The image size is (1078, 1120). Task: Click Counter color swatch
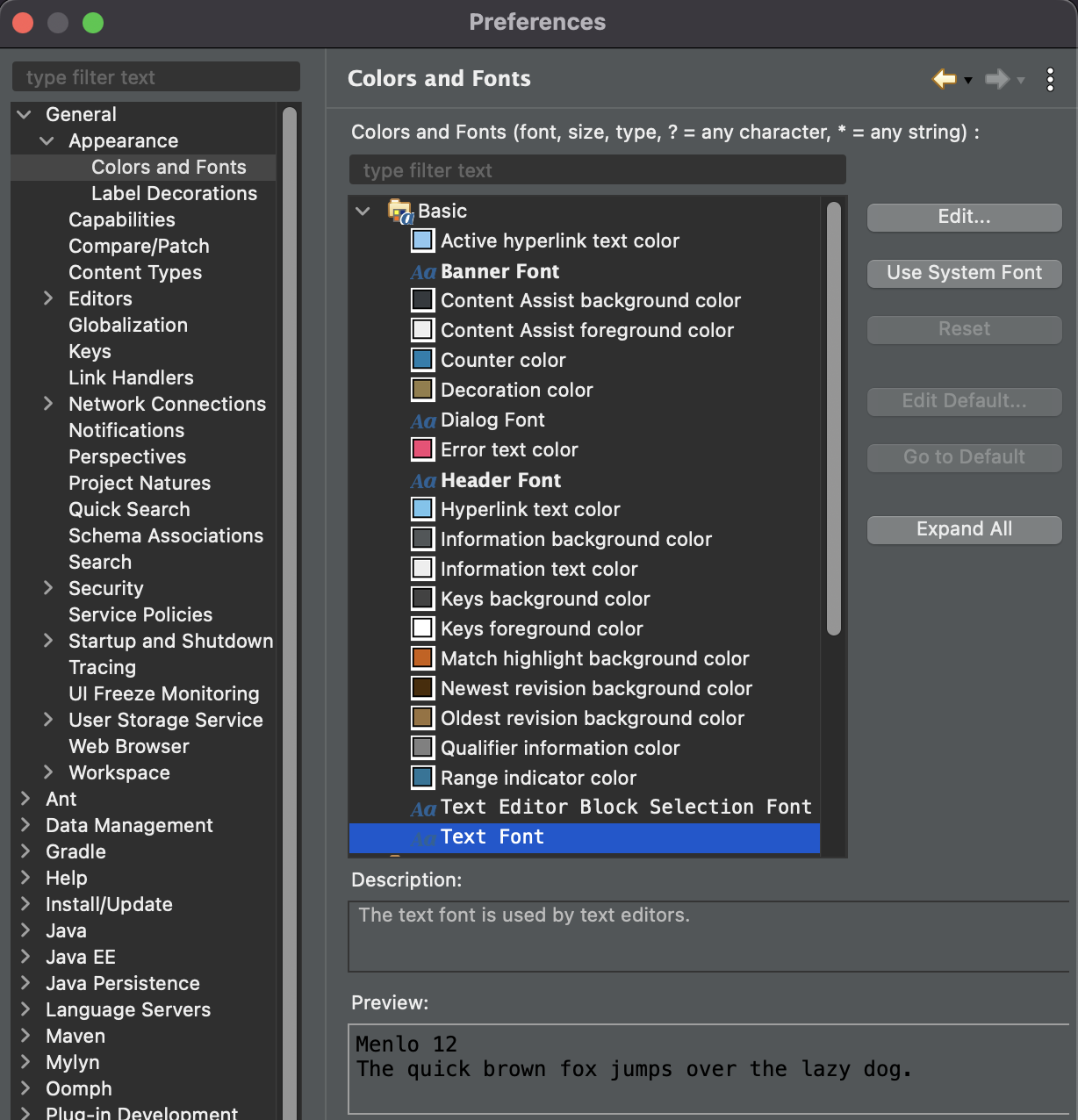pyautogui.click(x=422, y=360)
